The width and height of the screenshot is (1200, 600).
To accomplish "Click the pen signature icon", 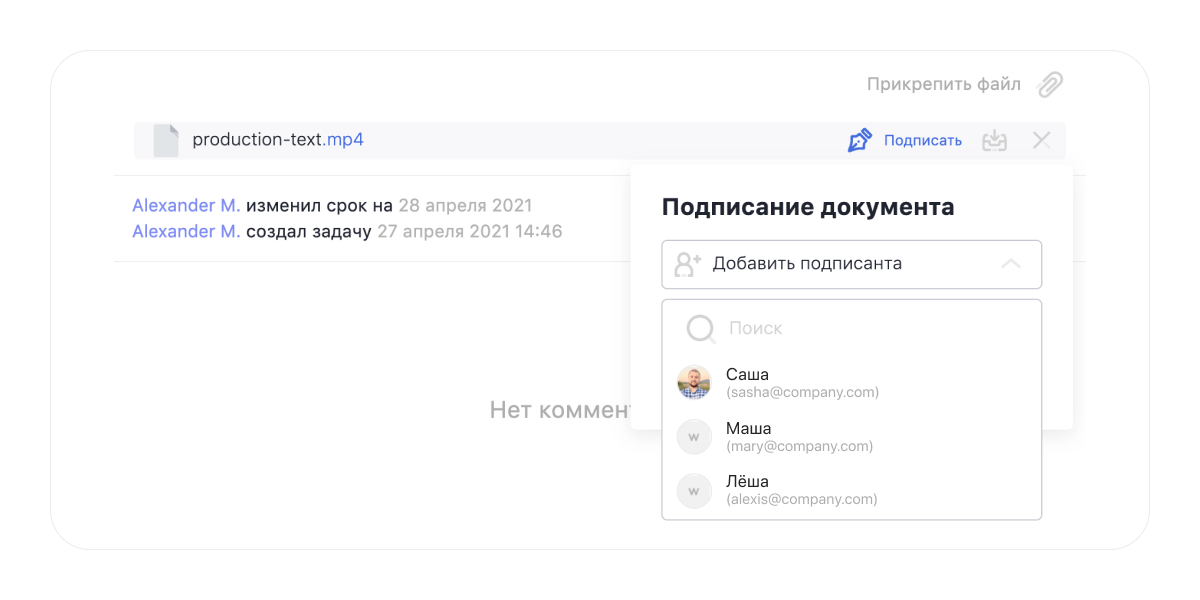I will pyautogui.click(x=859, y=141).
